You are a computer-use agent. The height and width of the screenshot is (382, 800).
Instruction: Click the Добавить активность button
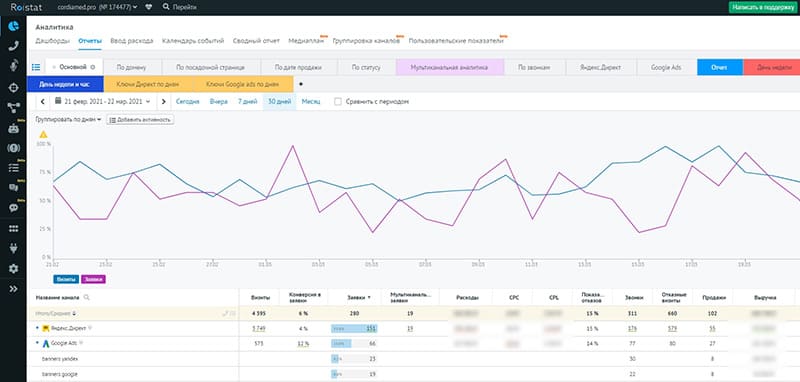[140, 119]
